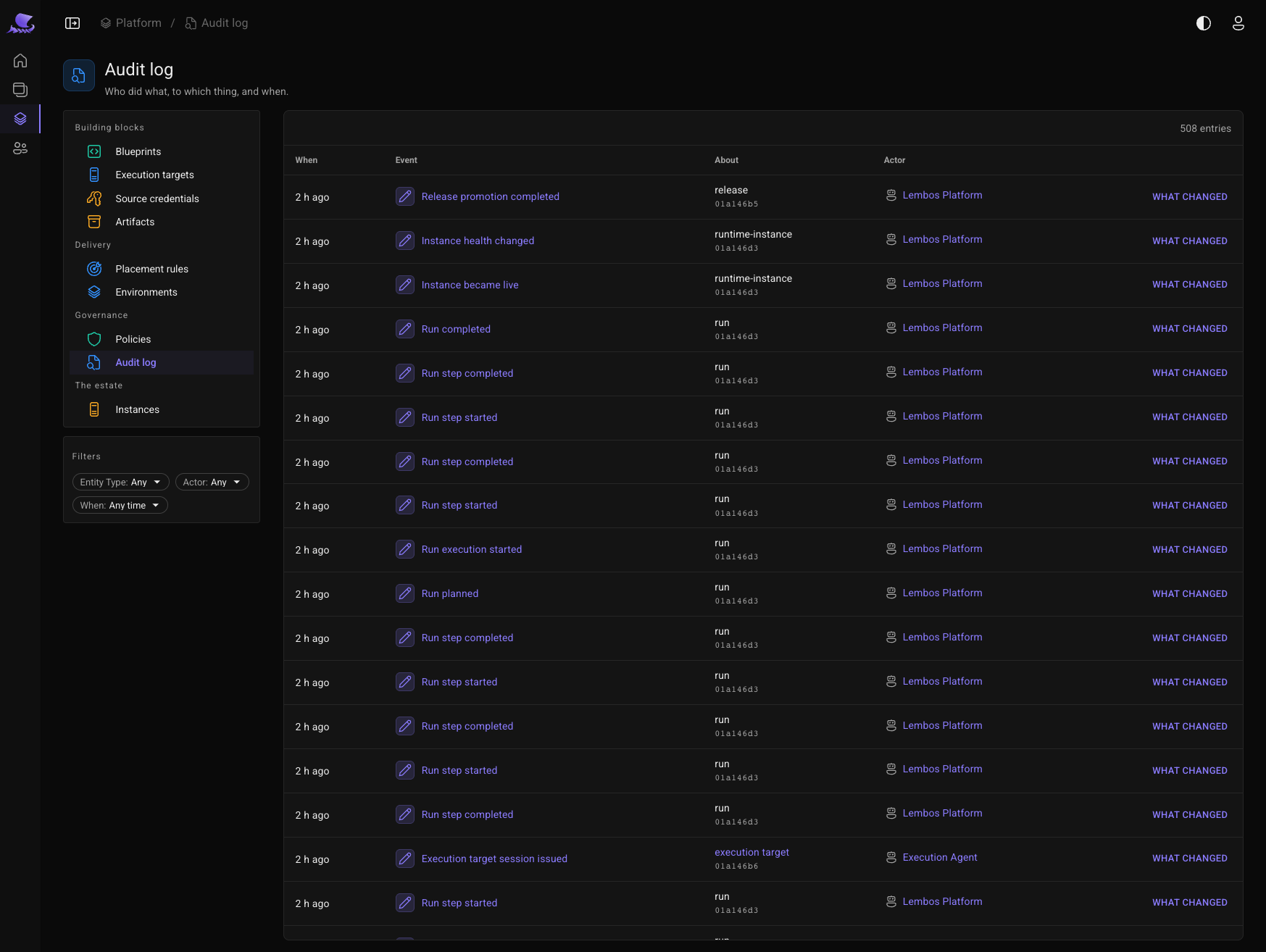Click the Event column header
Image resolution: width=1266 pixels, height=952 pixels.
407,160
